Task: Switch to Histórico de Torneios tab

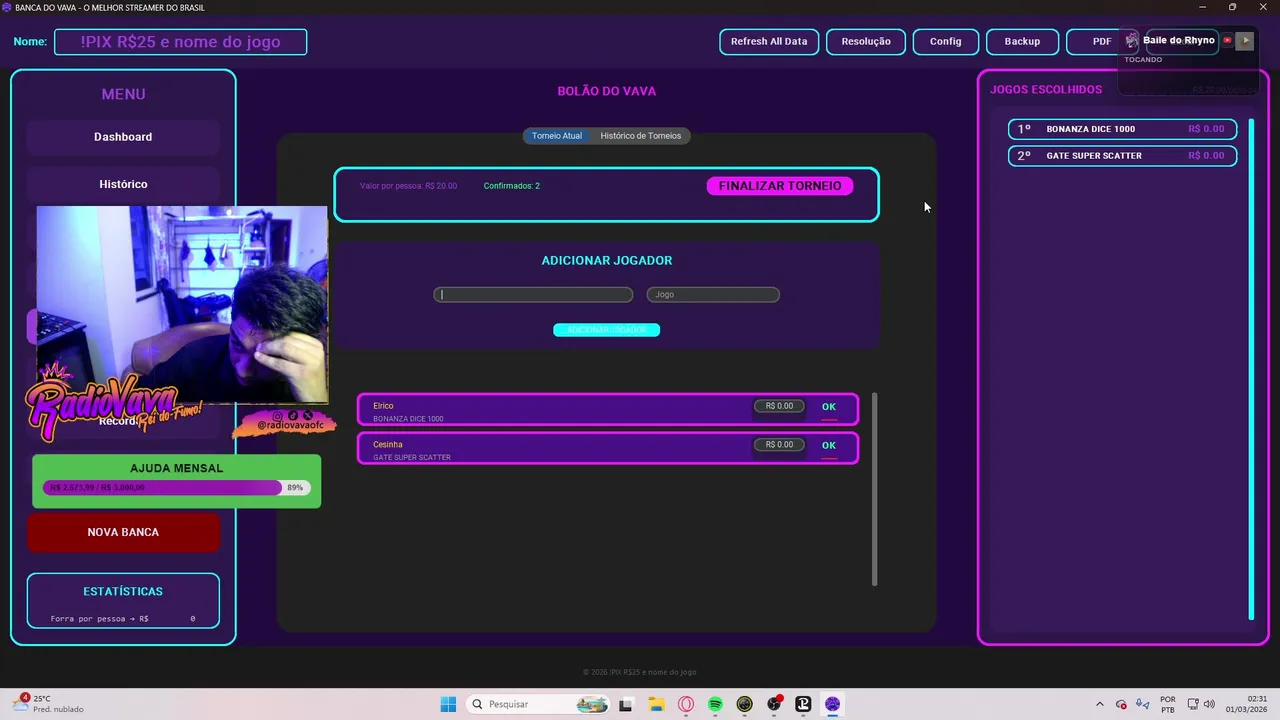Action: pos(641,136)
